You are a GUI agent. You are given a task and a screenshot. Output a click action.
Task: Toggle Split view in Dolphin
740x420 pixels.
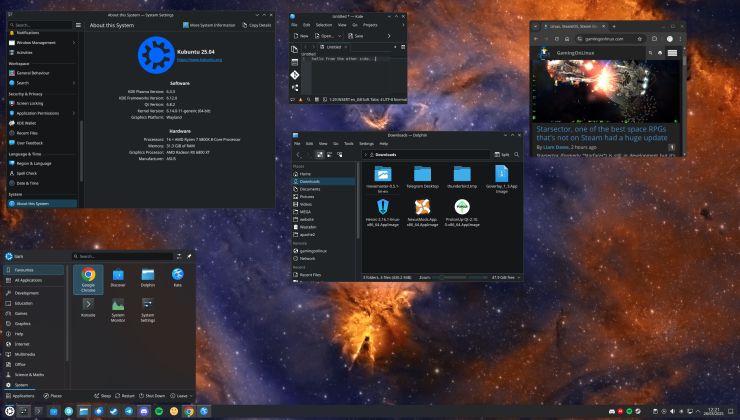[x=505, y=155]
